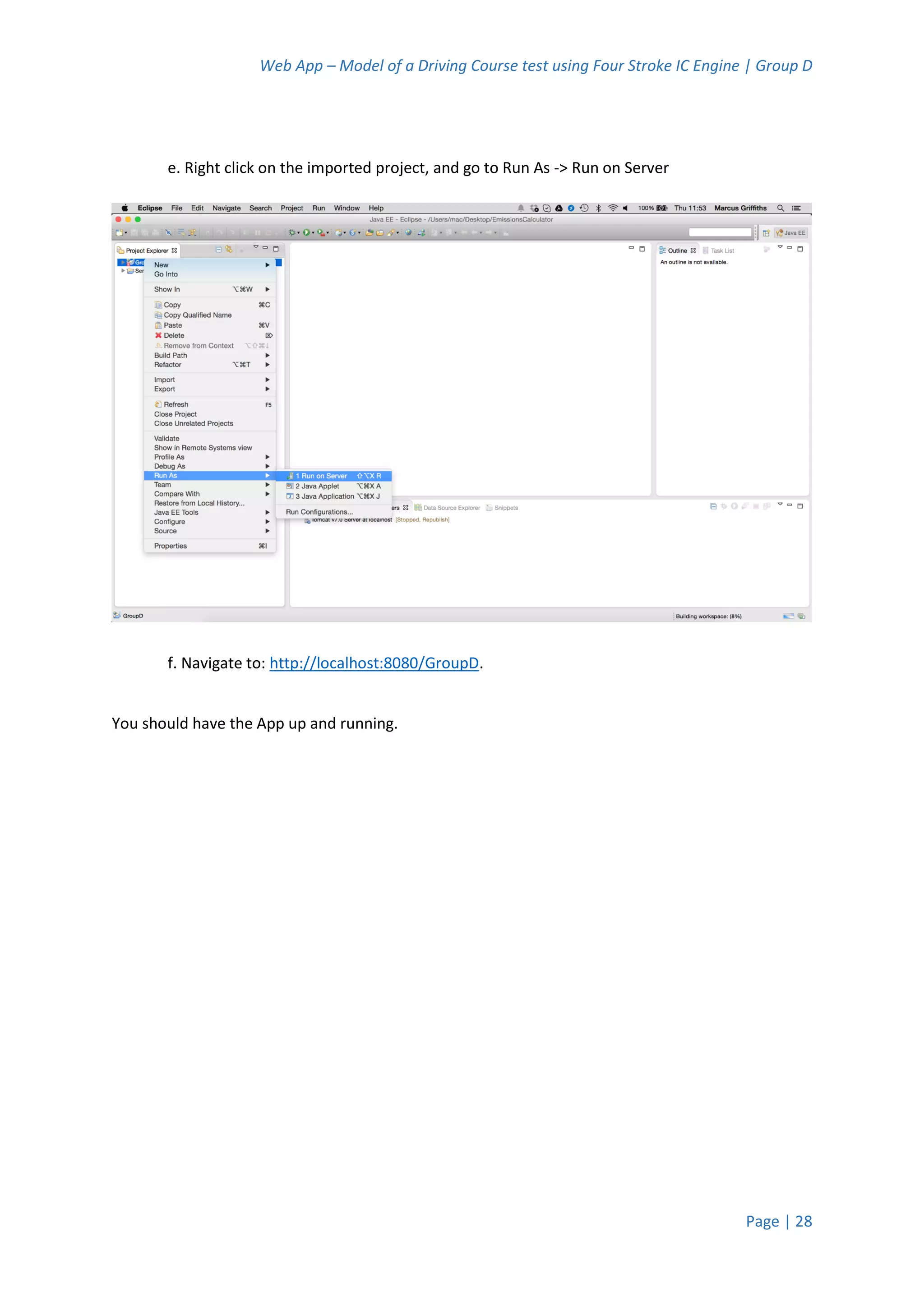Image resolution: width=924 pixels, height=1307 pixels.
Task: Open the Configure submenu
Action: tap(210, 521)
